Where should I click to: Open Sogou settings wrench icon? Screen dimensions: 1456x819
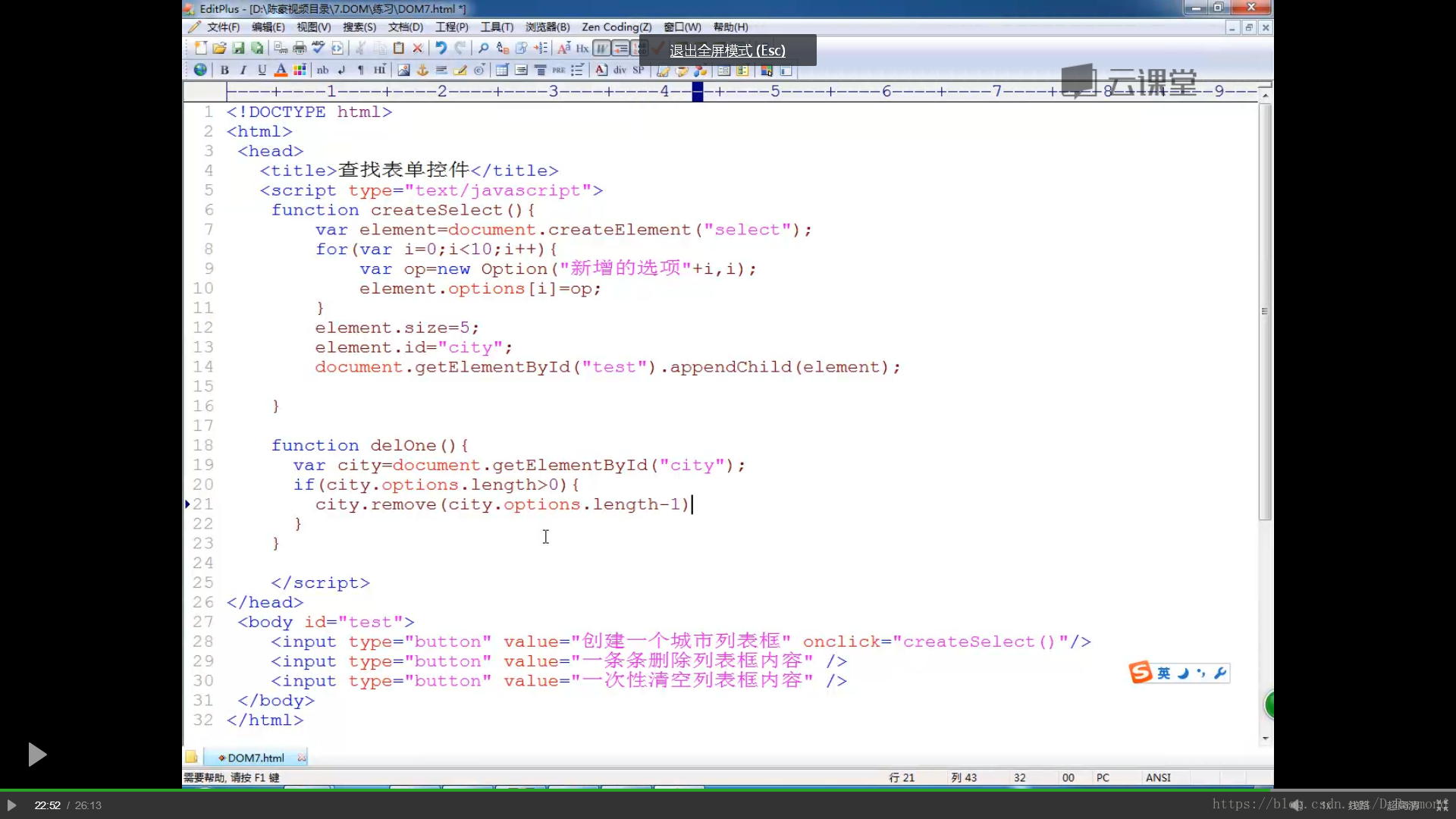(1219, 673)
